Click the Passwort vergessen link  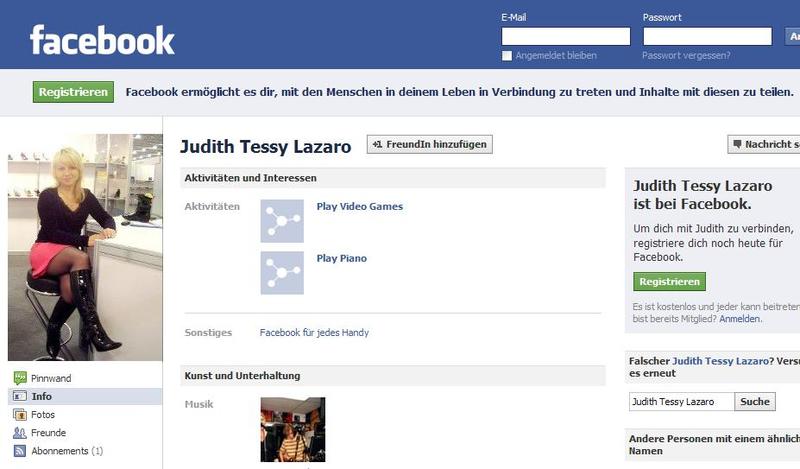point(686,55)
